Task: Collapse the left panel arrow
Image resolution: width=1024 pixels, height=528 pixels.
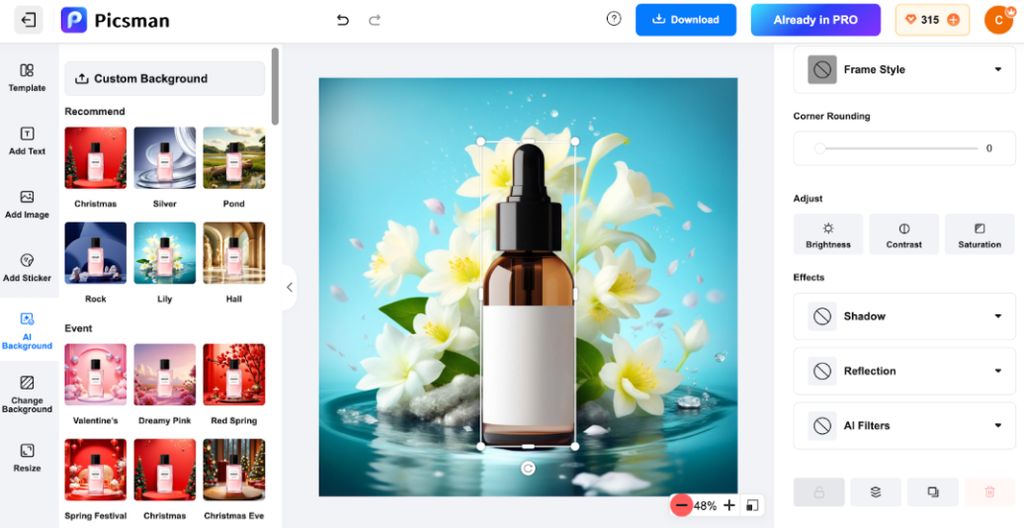Action: click(289, 287)
